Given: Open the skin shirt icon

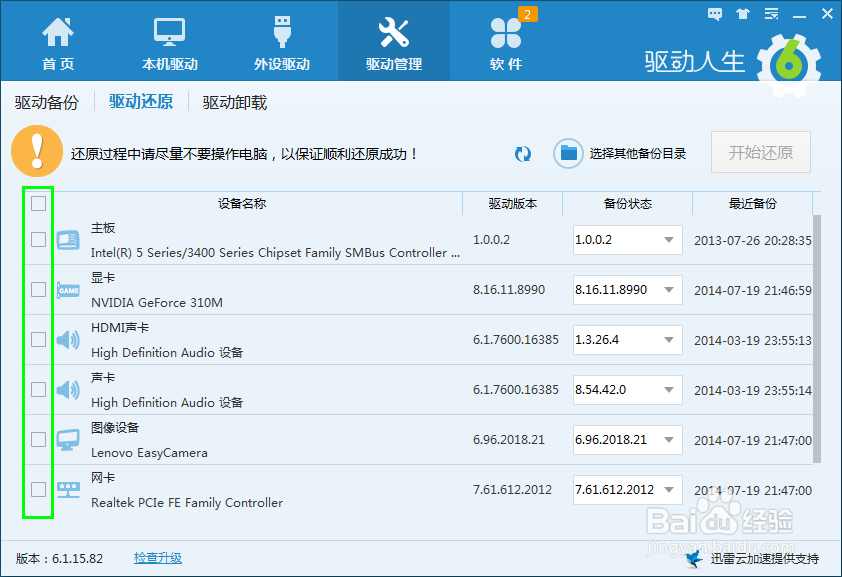Looking at the screenshot, I should pyautogui.click(x=743, y=14).
